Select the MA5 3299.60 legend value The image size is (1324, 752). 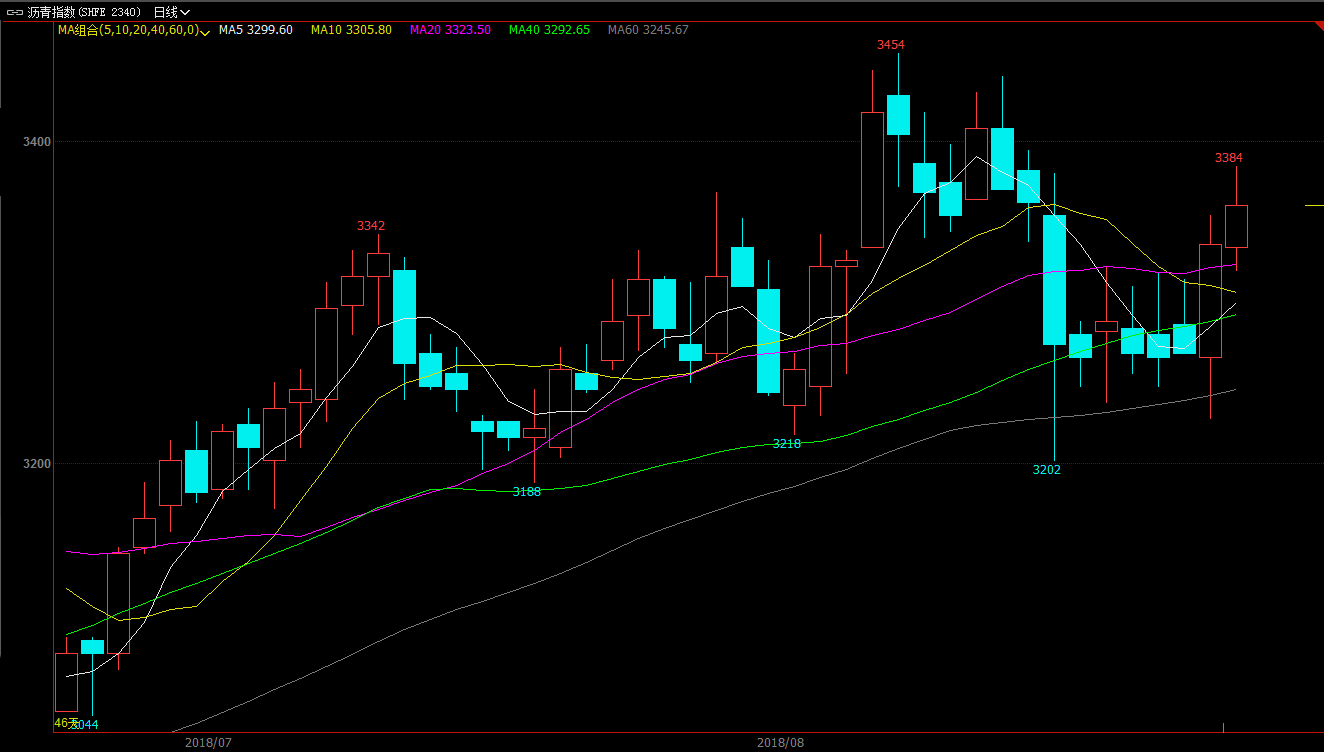[255, 30]
